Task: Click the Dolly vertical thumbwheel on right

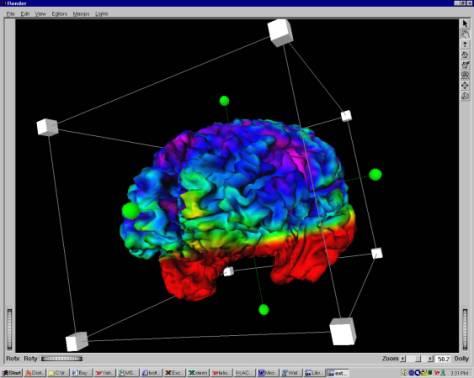Action: 465,329
